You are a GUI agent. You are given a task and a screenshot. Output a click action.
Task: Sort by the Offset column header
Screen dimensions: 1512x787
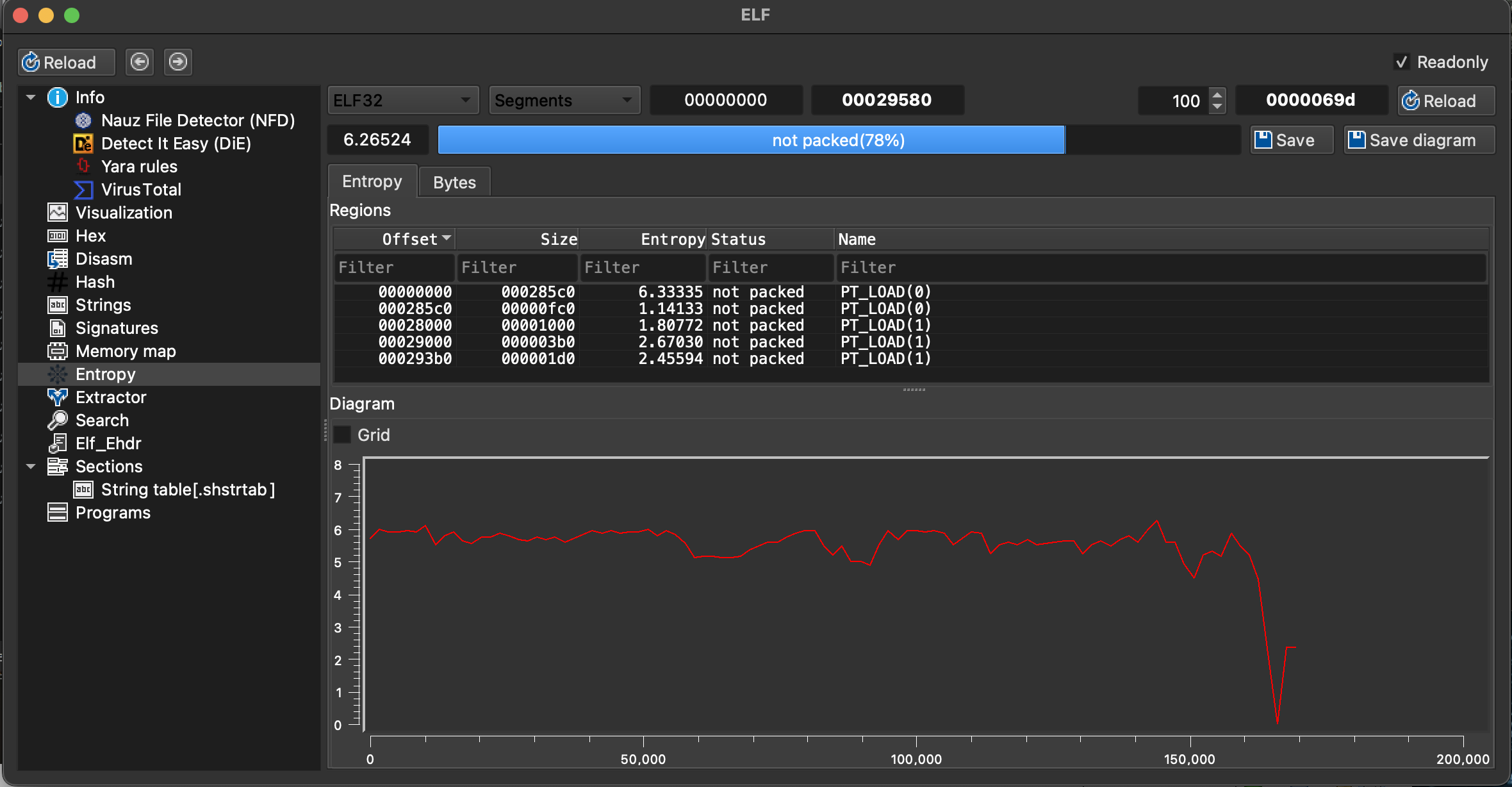tap(394, 239)
